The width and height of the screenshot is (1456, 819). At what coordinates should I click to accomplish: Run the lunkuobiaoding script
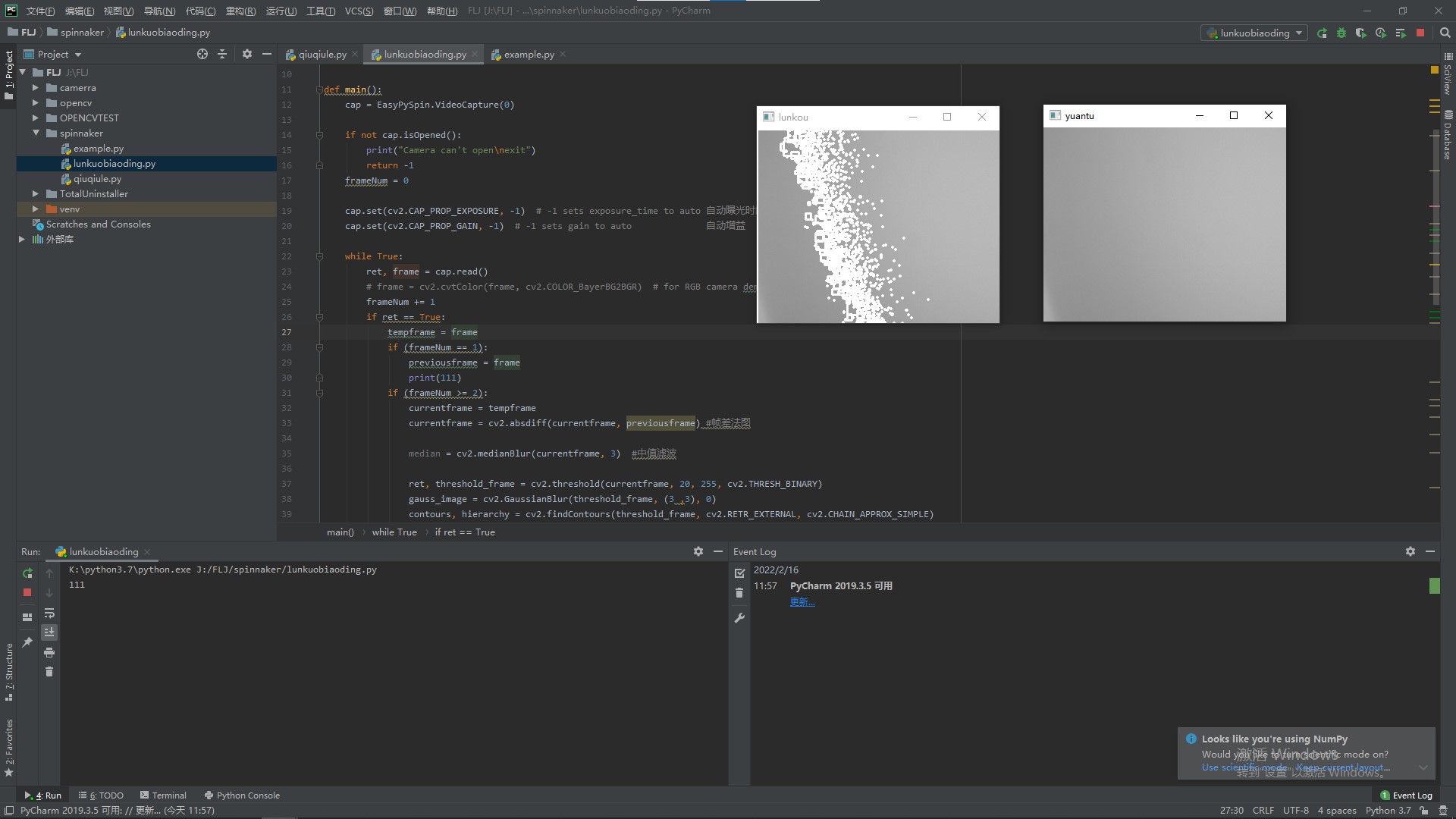coord(1321,33)
